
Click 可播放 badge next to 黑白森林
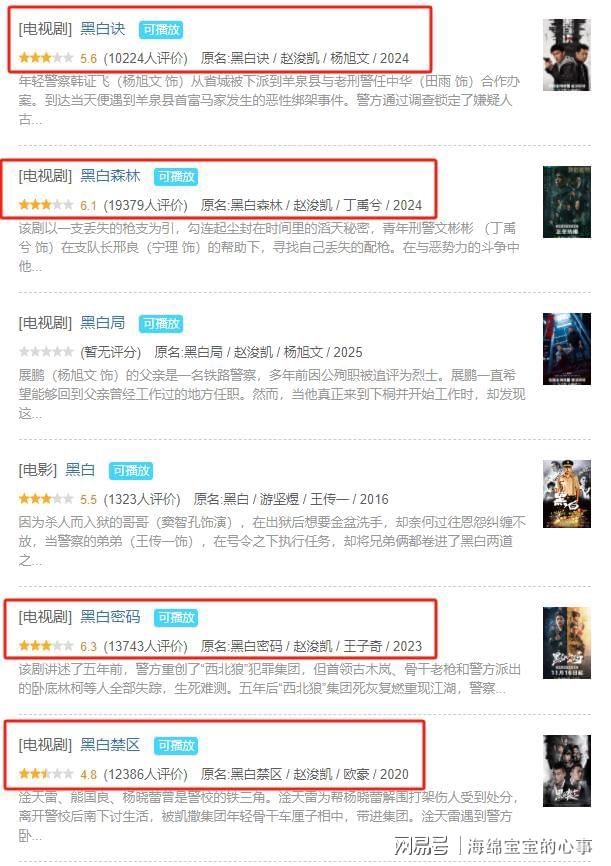click(176, 177)
